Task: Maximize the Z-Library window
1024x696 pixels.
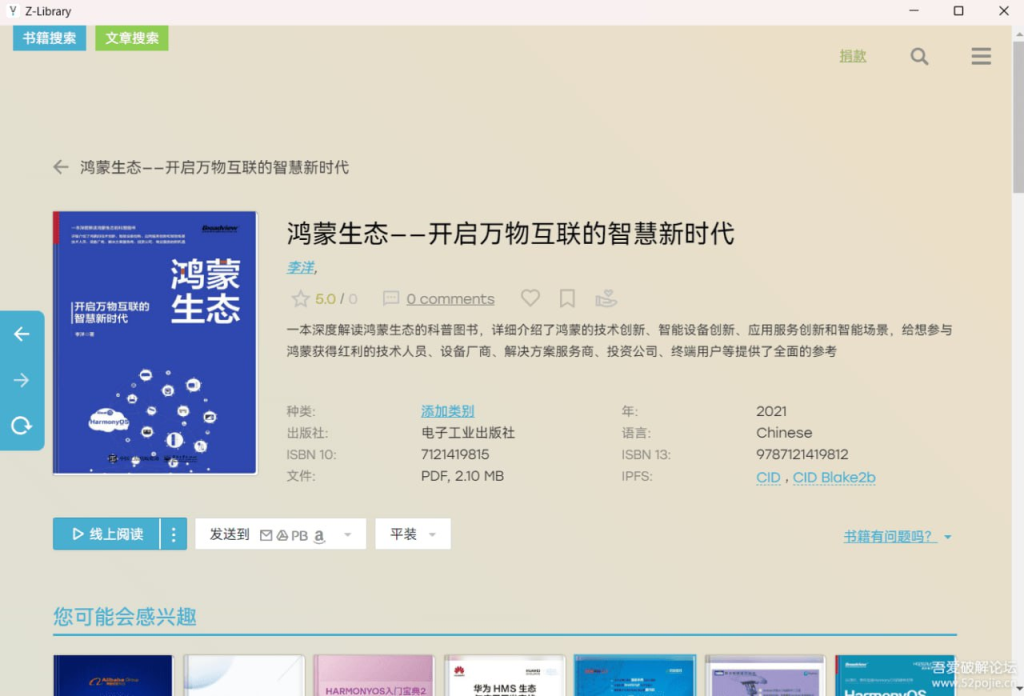Action: click(x=958, y=11)
